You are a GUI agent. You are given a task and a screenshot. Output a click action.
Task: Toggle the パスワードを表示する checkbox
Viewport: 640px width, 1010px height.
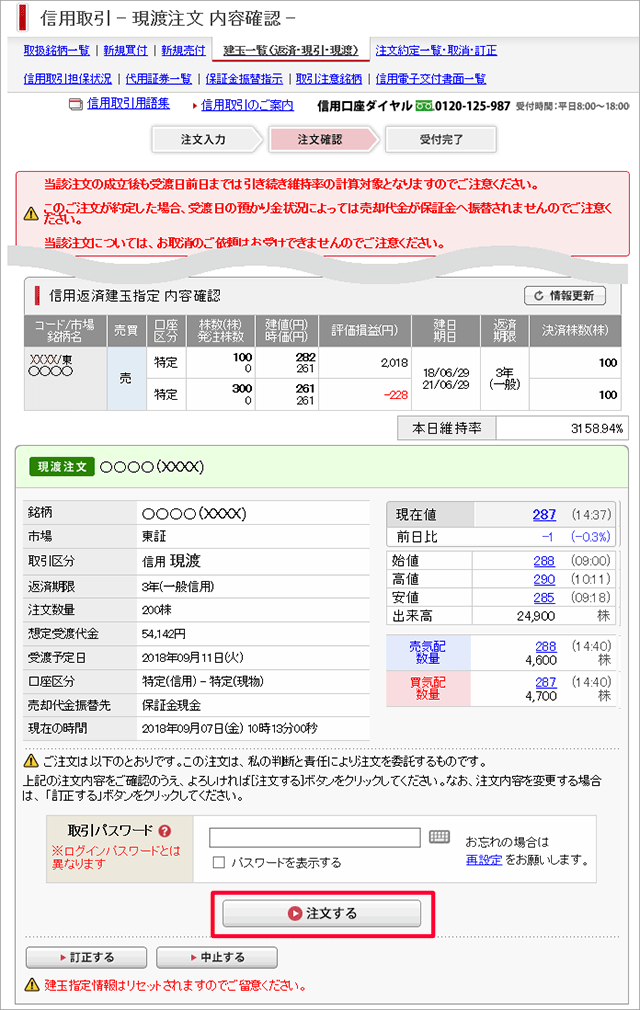219,862
